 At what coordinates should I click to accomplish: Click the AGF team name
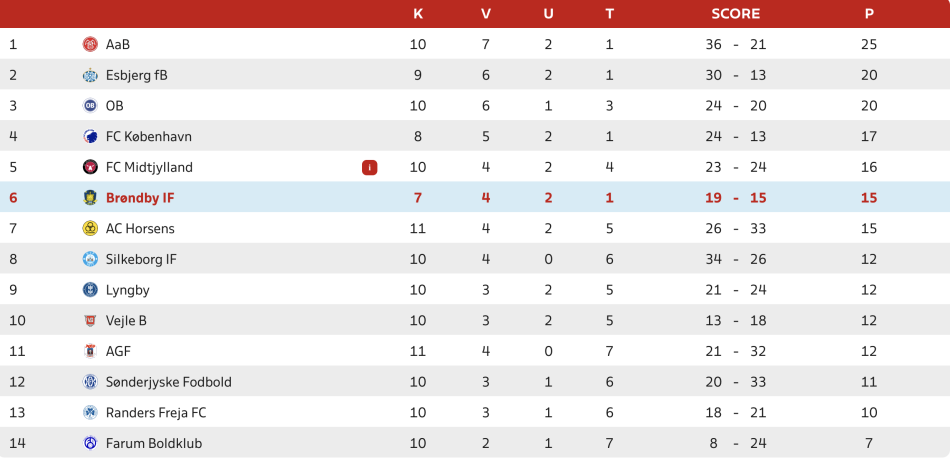click(x=118, y=351)
